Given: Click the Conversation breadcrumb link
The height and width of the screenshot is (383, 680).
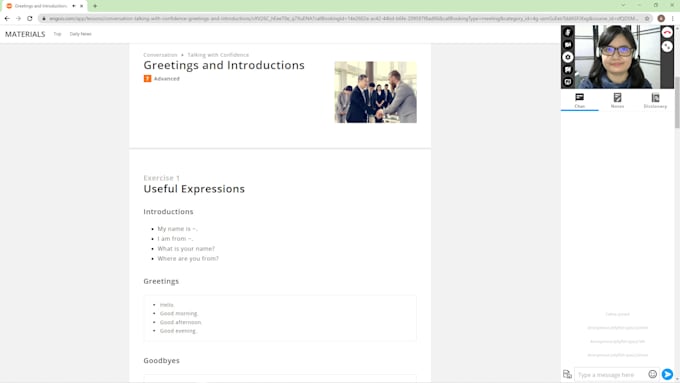Looking at the screenshot, I should tap(160, 55).
